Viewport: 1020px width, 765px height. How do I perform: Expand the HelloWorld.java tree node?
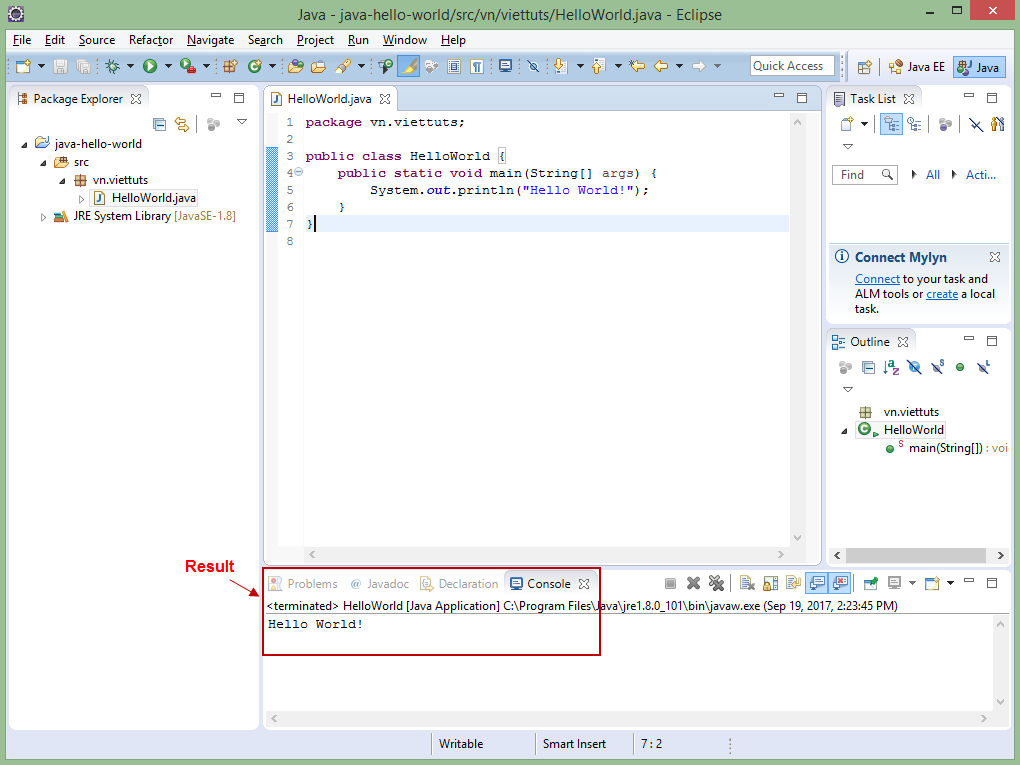pos(81,198)
